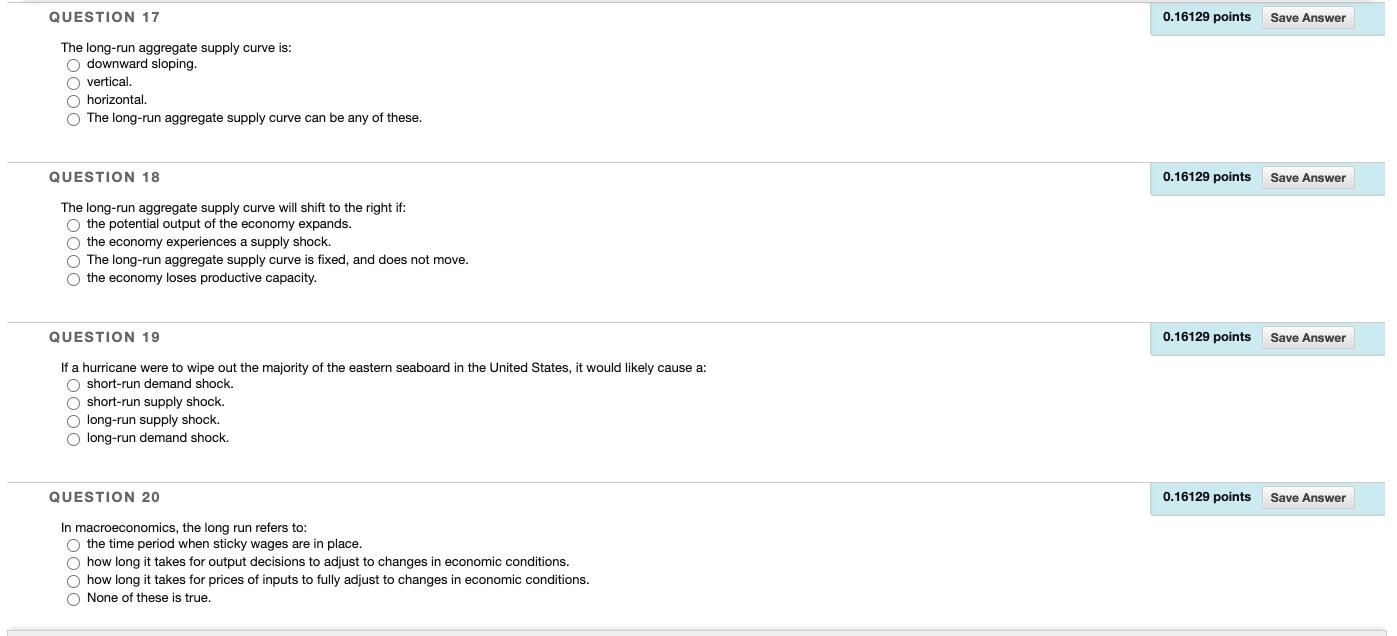The width and height of the screenshot is (1397, 636).
Task: Choose 'can be any of these' in Question 17
Action: coord(73,118)
